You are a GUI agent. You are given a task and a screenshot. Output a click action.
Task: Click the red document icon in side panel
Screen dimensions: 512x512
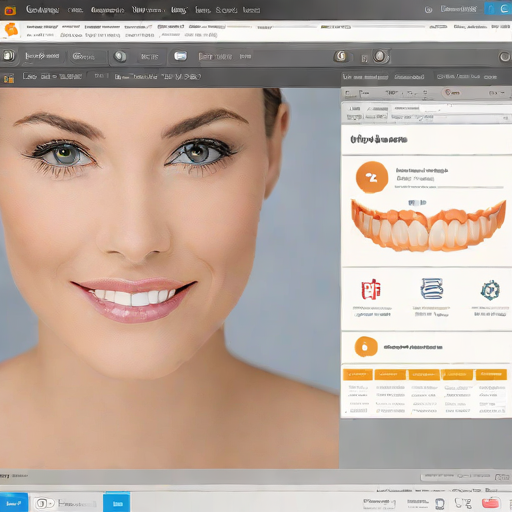tap(371, 289)
